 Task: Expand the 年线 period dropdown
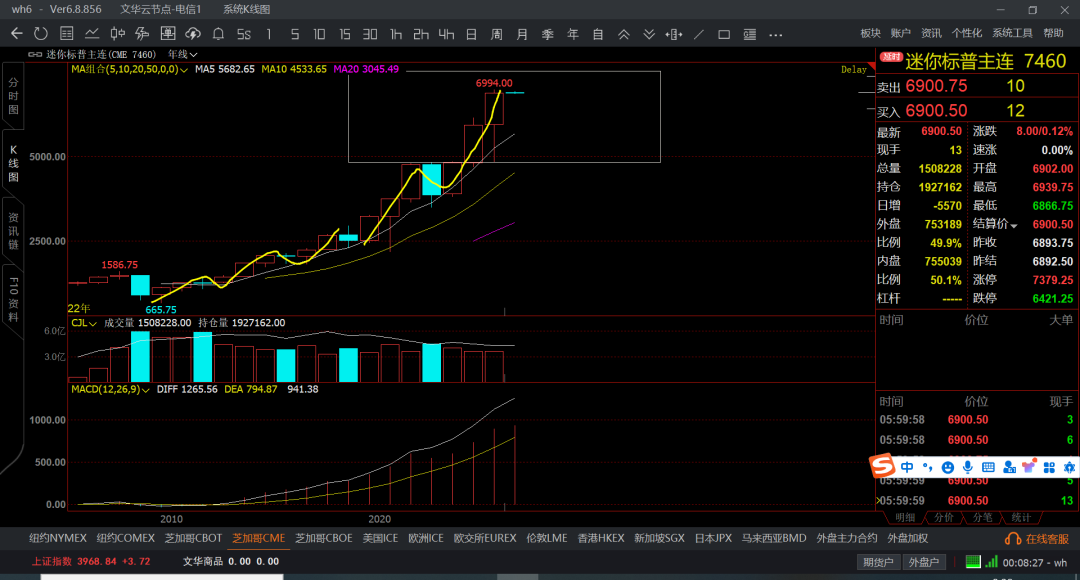(x=182, y=54)
